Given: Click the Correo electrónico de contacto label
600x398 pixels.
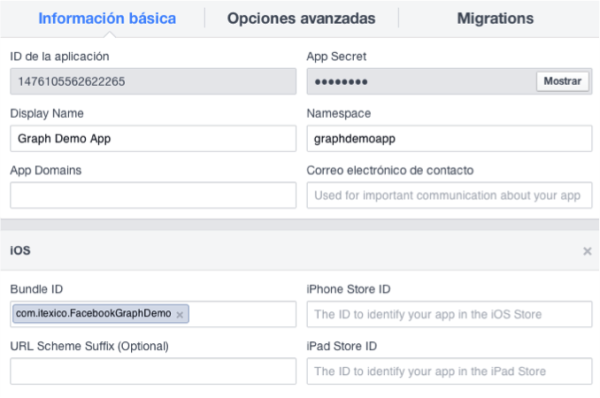Looking at the screenshot, I should point(390,170).
